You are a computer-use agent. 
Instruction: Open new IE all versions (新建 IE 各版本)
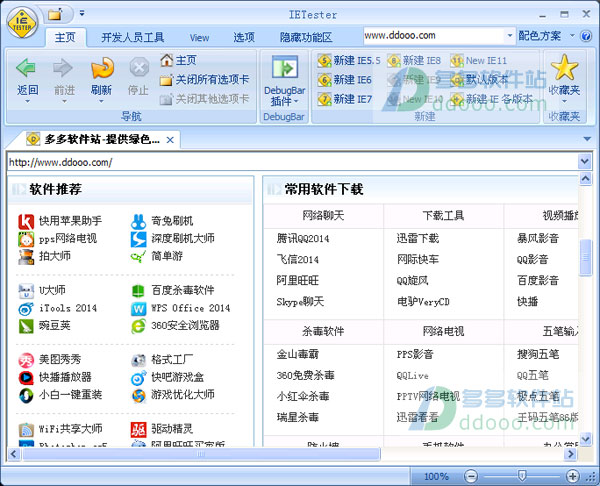coord(491,99)
